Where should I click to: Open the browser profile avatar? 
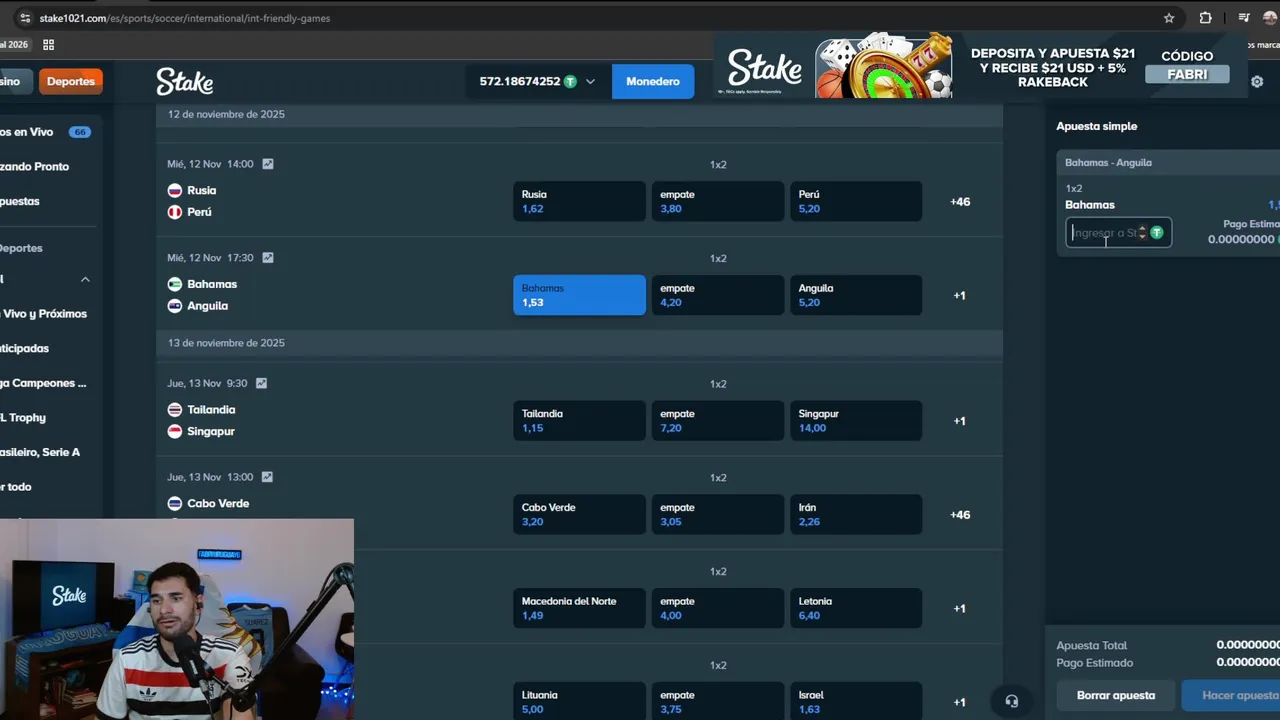click(x=1271, y=18)
